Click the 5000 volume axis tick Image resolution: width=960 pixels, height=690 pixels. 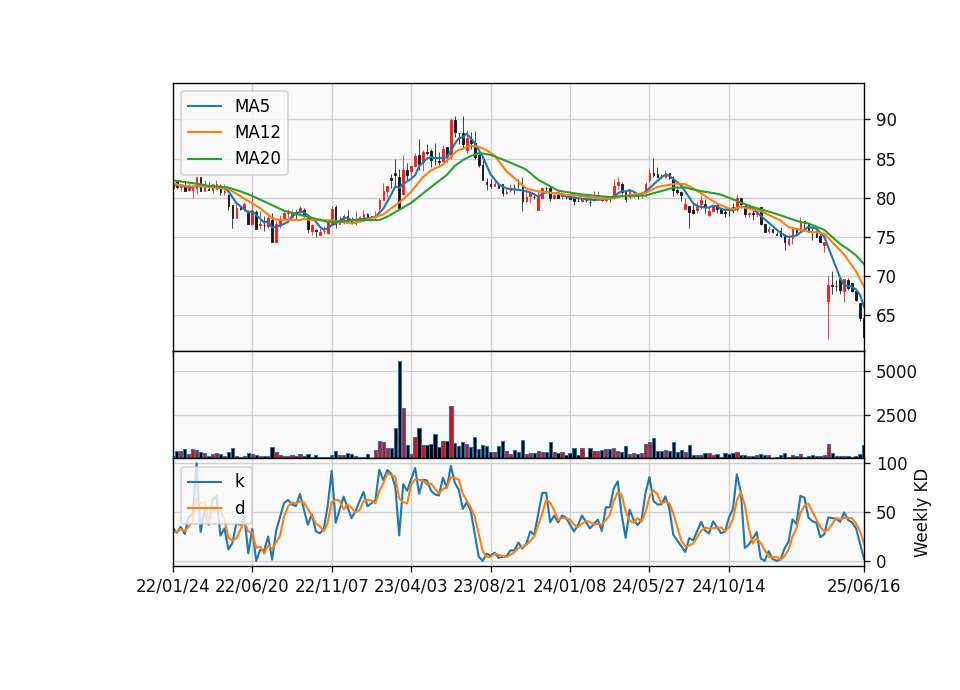pyautogui.click(x=896, y=372)
